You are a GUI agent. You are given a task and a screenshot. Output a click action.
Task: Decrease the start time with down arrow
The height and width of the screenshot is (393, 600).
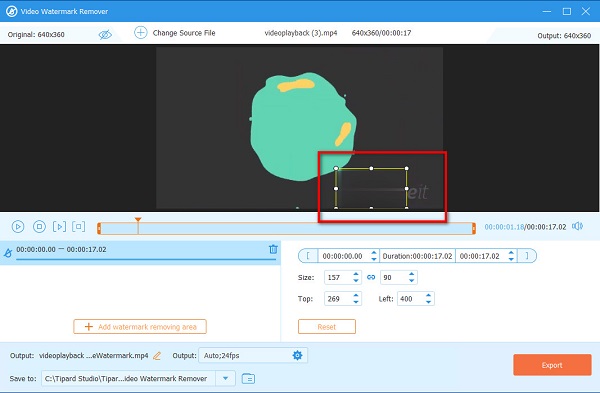pos(374,259)
